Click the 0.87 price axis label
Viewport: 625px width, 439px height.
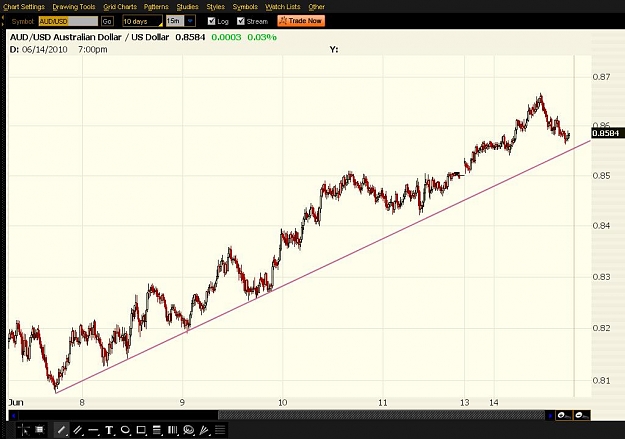601,77
